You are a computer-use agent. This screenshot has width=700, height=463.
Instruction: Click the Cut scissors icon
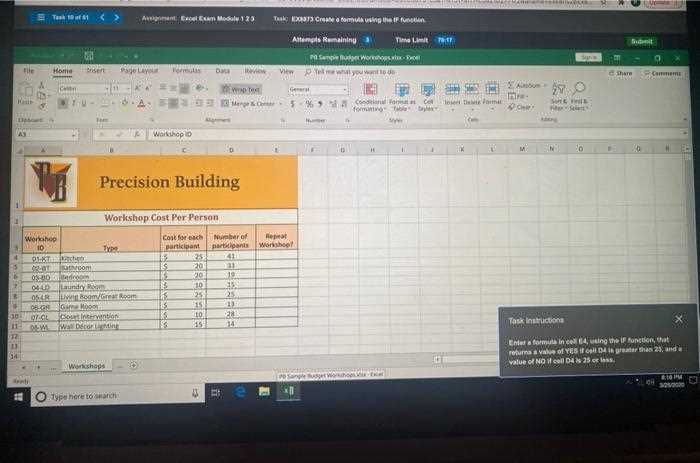(42, 85)
